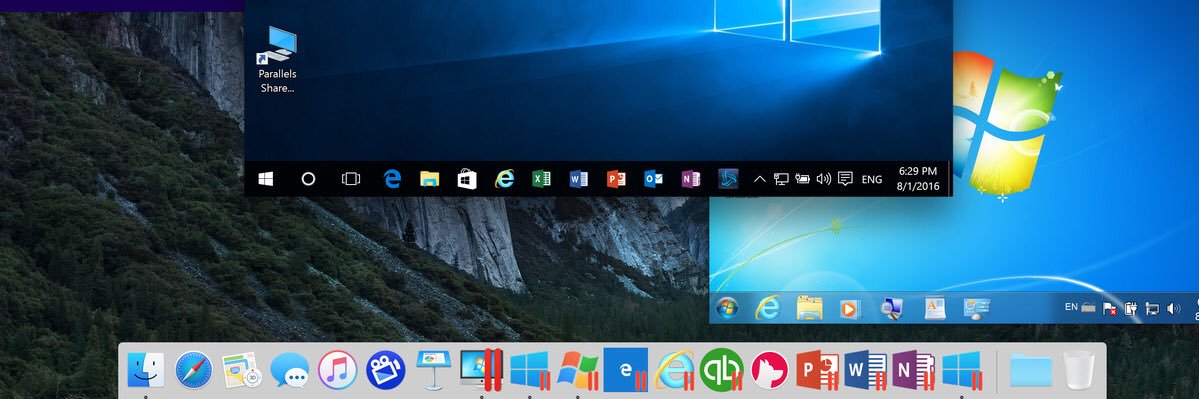
Task: Open volume control in Windows 10 tray
Action: 824,179
